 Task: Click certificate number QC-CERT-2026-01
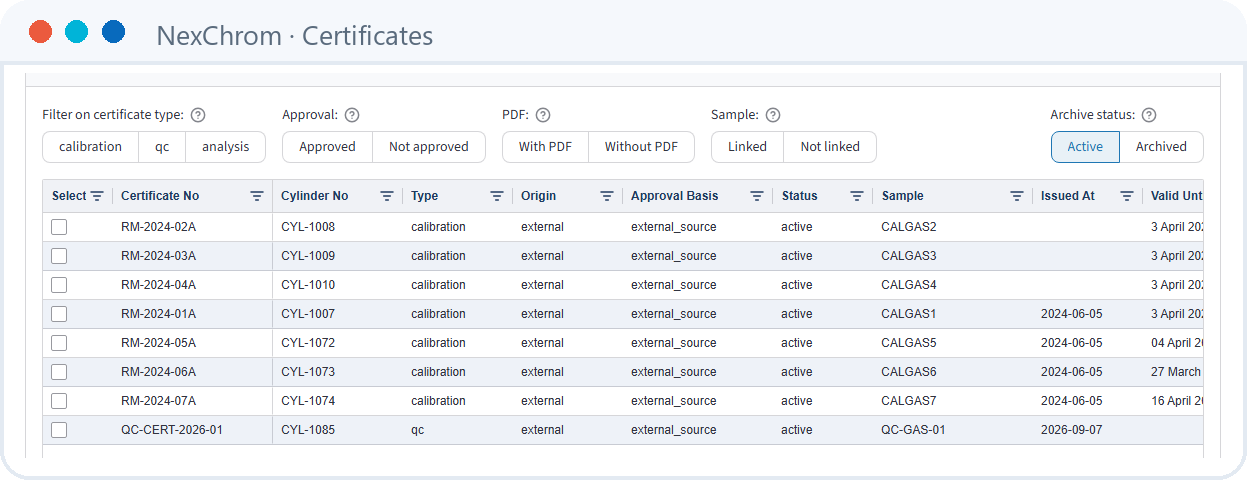(x=171, y=430)
